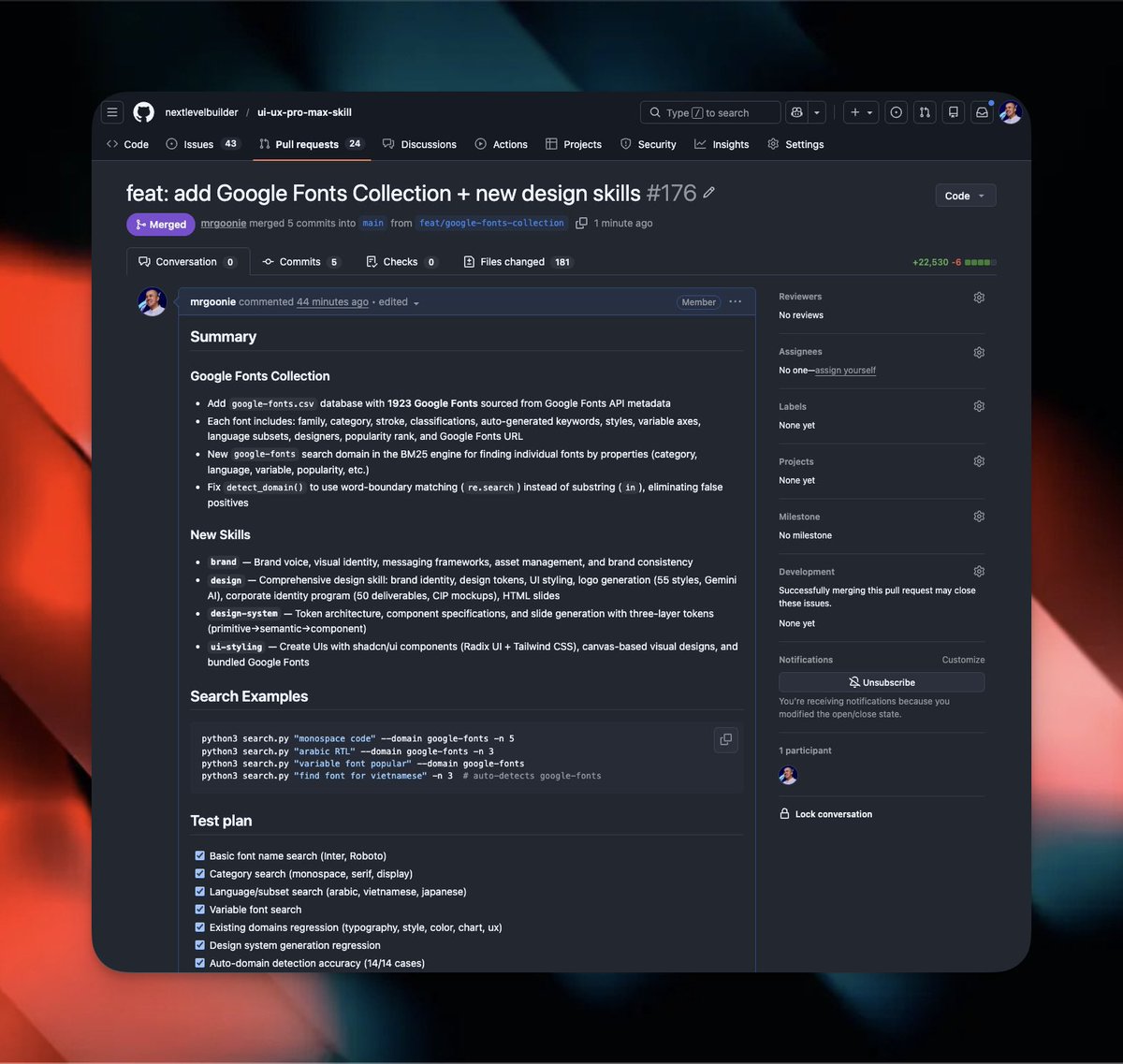1123x1064 pixels.
Task: Copy the search examples code block
Action: click(x=725, y=739)
